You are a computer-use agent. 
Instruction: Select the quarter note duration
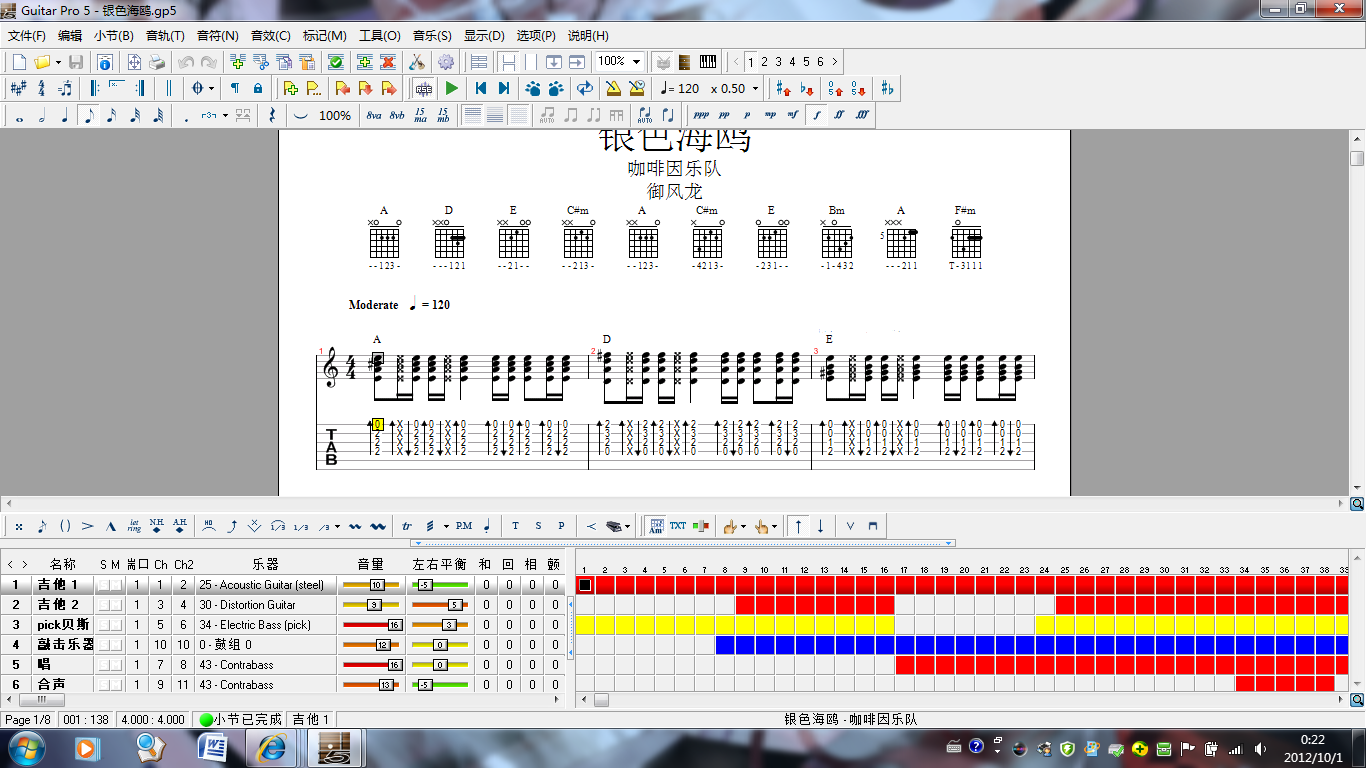[65, 115]
